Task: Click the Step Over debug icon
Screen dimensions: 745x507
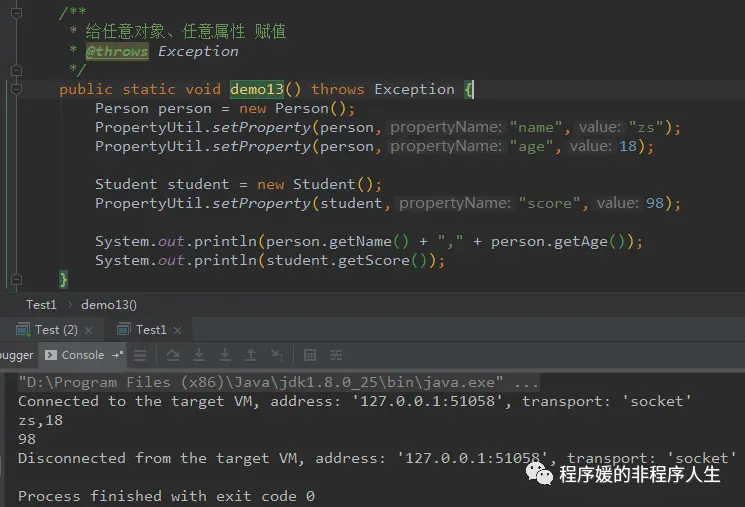Action: 199,355
